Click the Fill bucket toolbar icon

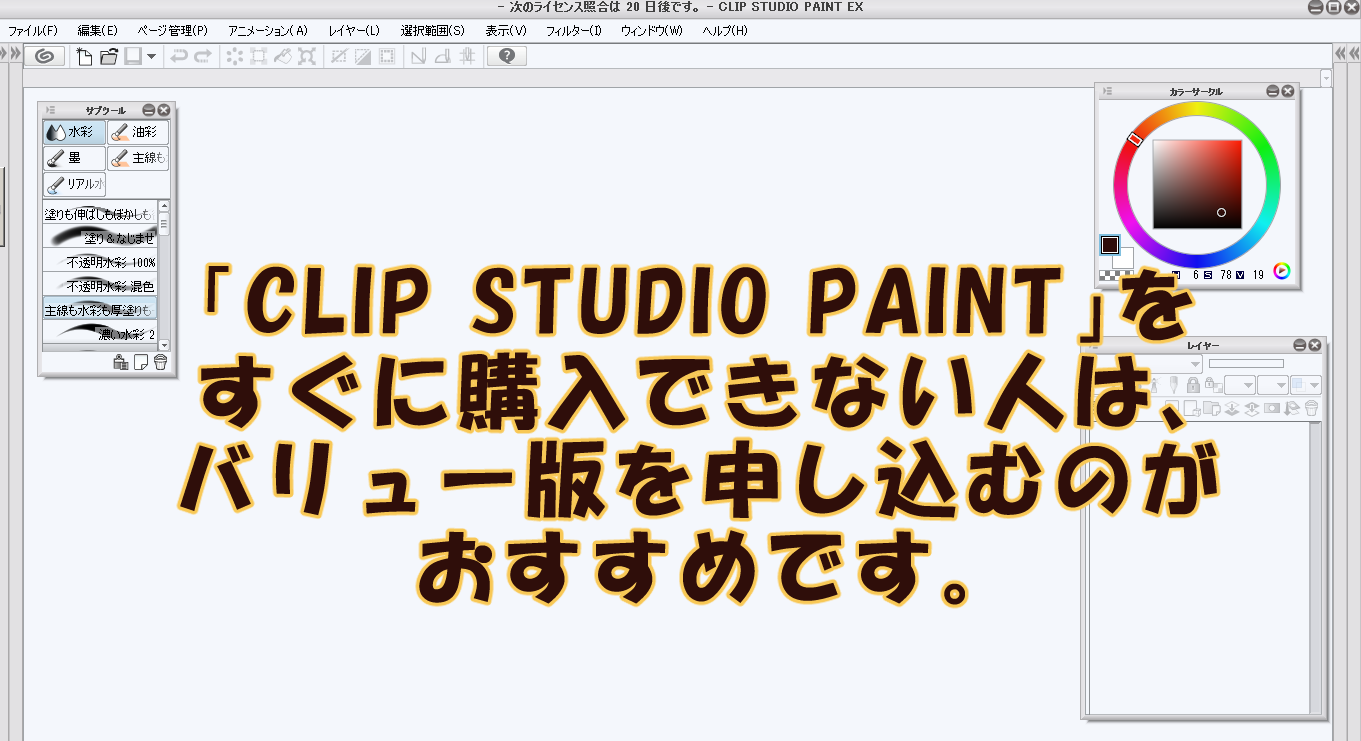click(x=283, y=56)
